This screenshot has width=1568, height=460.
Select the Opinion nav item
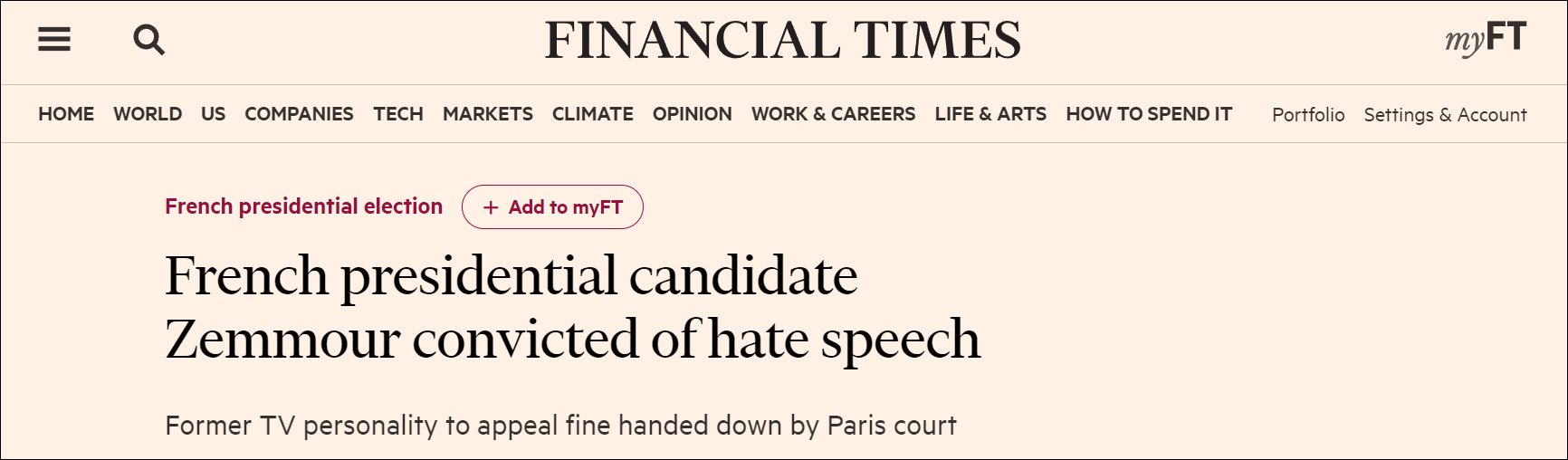click(x=692, y=114)
